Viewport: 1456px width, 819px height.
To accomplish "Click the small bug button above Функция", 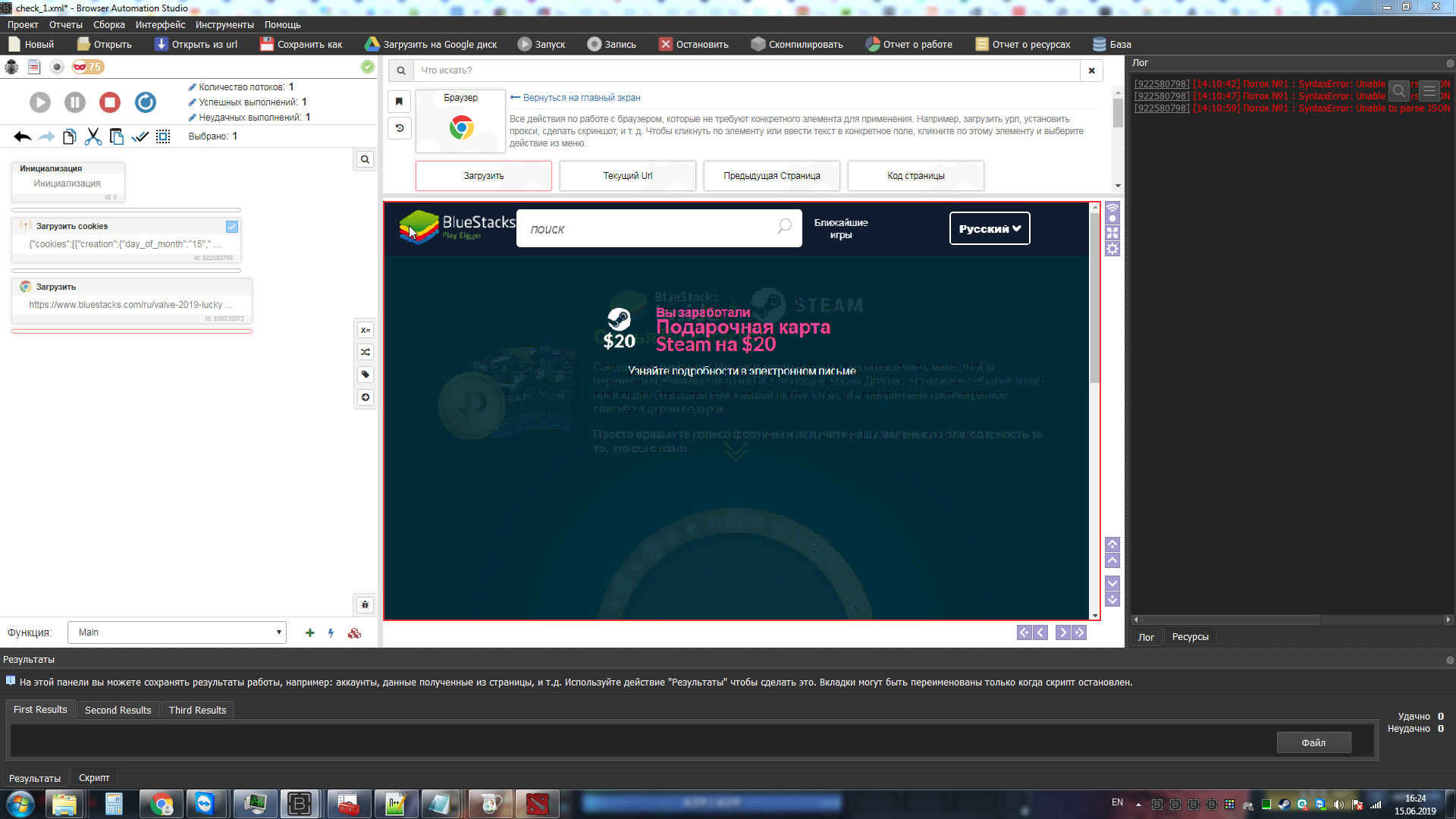I will 366,604.
